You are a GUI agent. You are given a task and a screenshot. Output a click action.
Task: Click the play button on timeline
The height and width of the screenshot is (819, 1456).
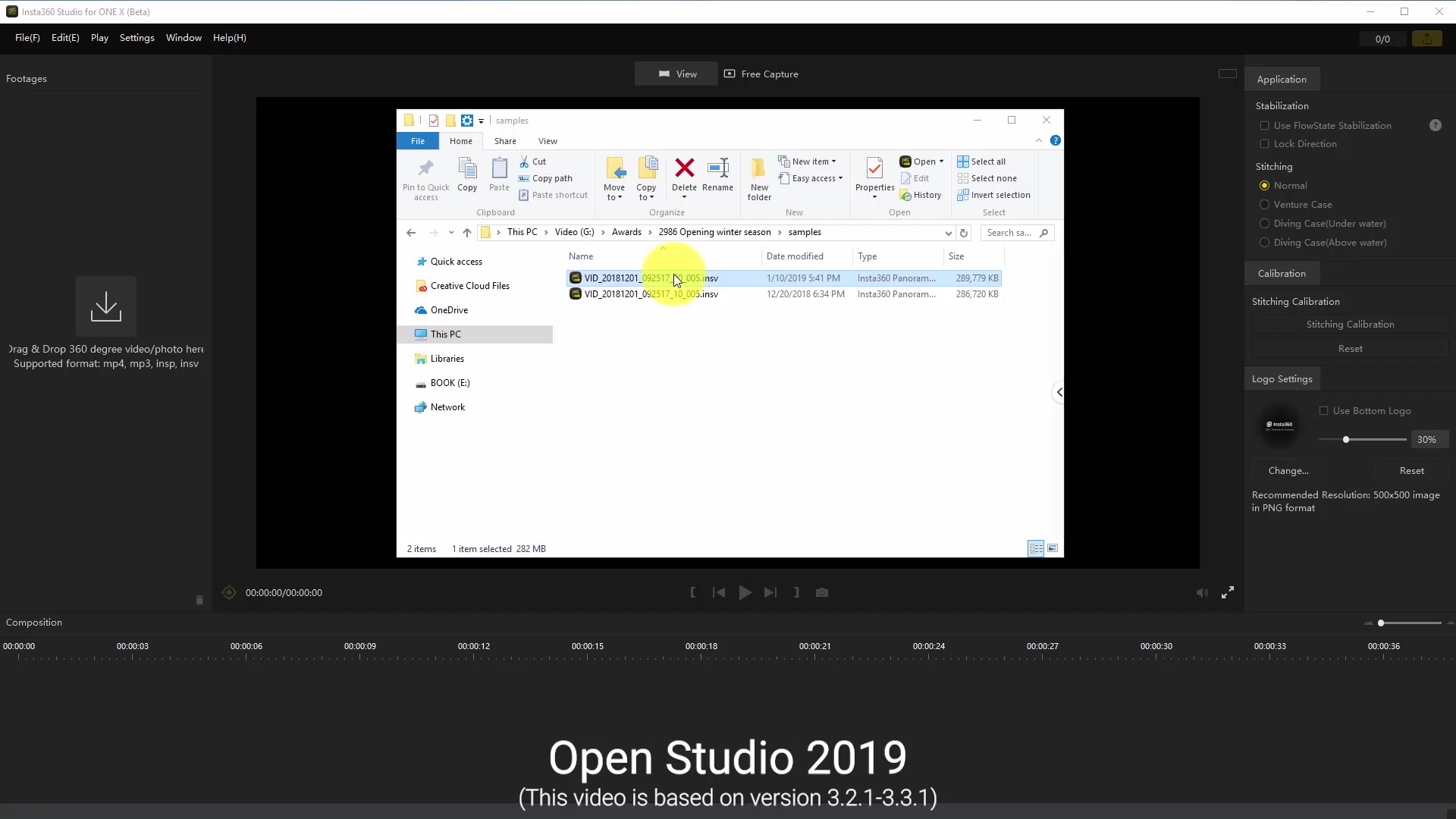coord(744,592)
